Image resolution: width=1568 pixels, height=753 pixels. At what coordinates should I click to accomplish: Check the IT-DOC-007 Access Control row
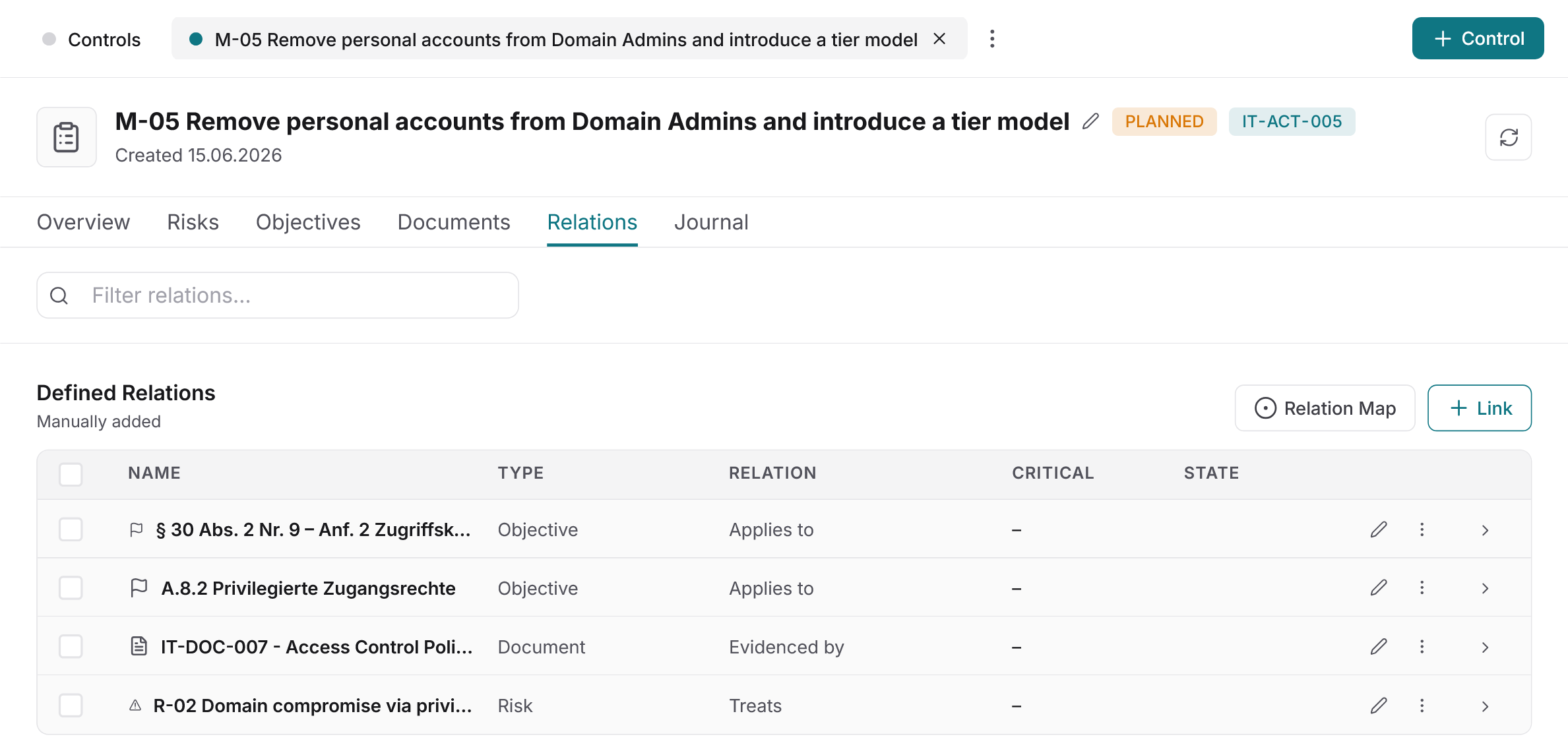click(71, 646)
